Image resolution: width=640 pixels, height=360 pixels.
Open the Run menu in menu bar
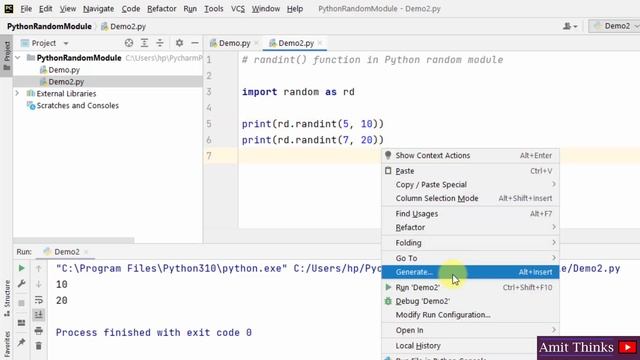(x=190, y=9)
